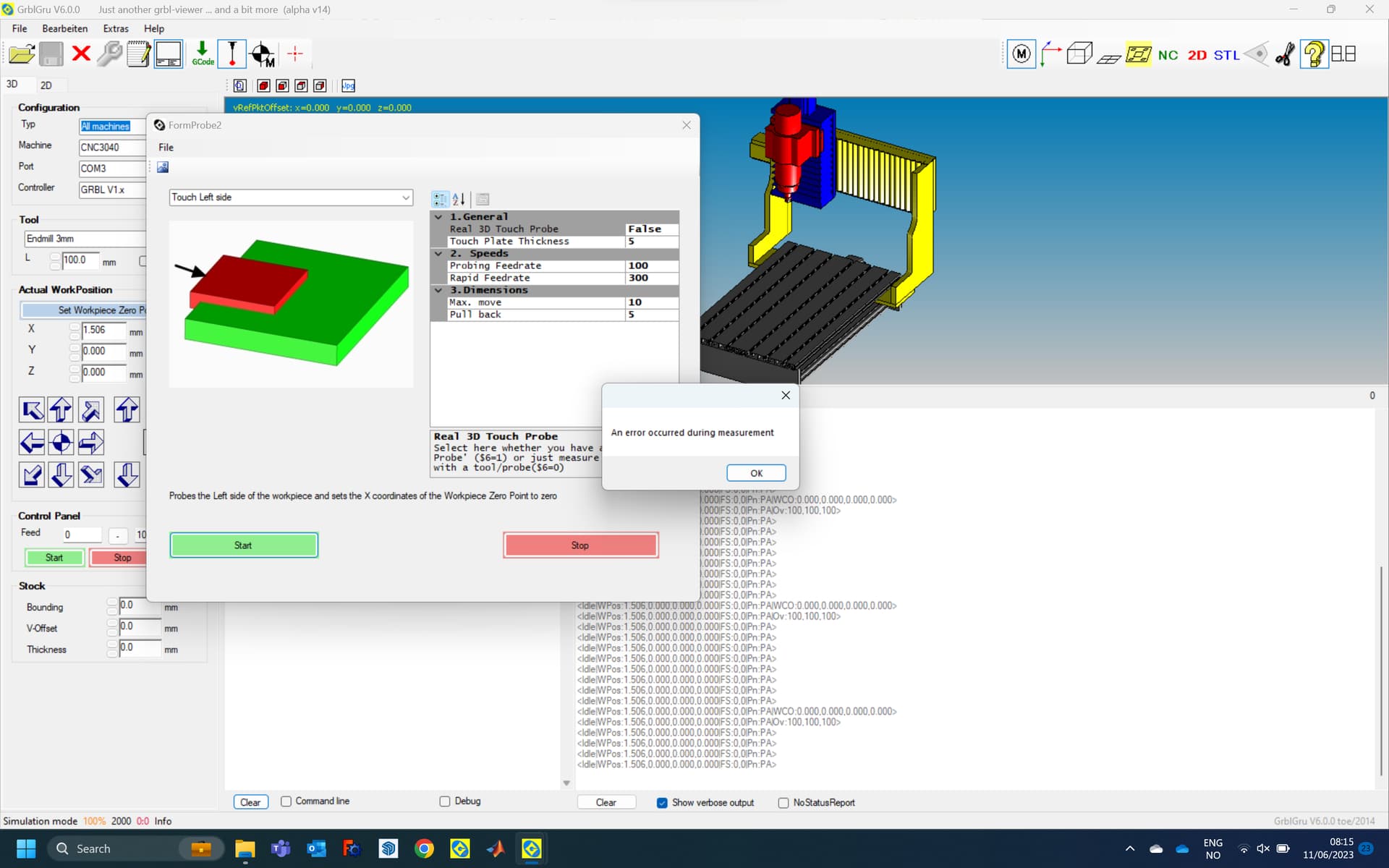
Task: Click the Probing Feedrate value field
Action: coord(651,265)
